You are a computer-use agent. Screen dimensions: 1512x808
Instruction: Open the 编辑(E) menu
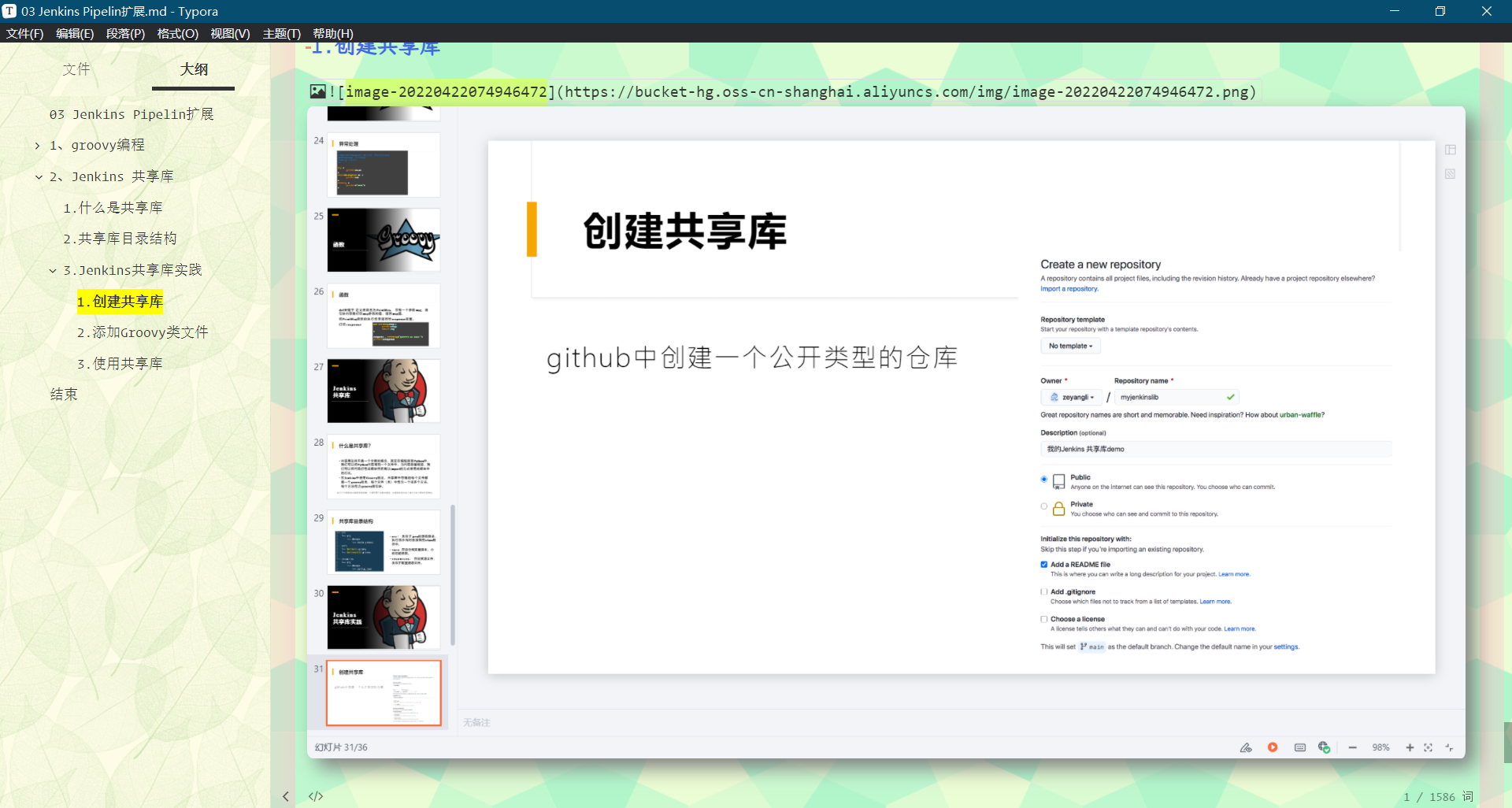75,33
